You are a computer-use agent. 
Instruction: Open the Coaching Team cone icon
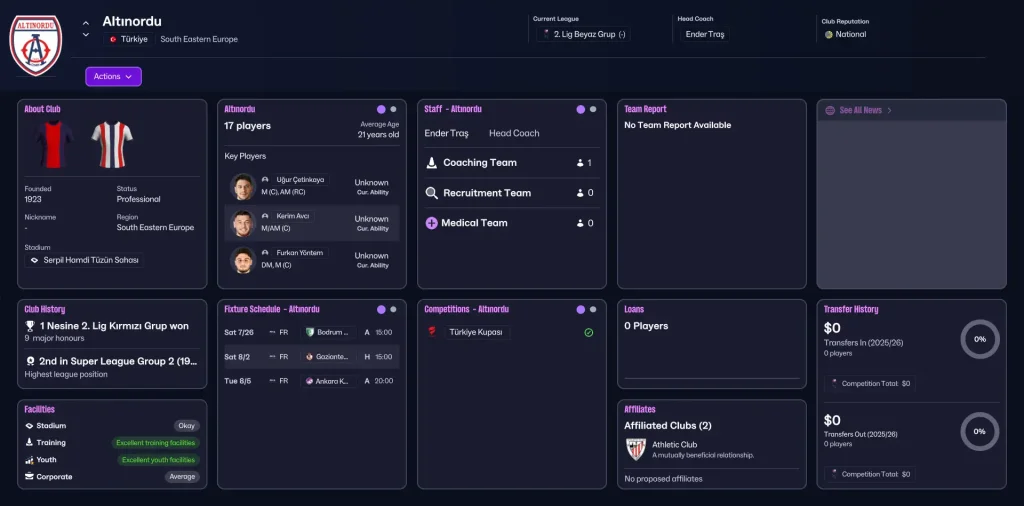pos(432,163)
